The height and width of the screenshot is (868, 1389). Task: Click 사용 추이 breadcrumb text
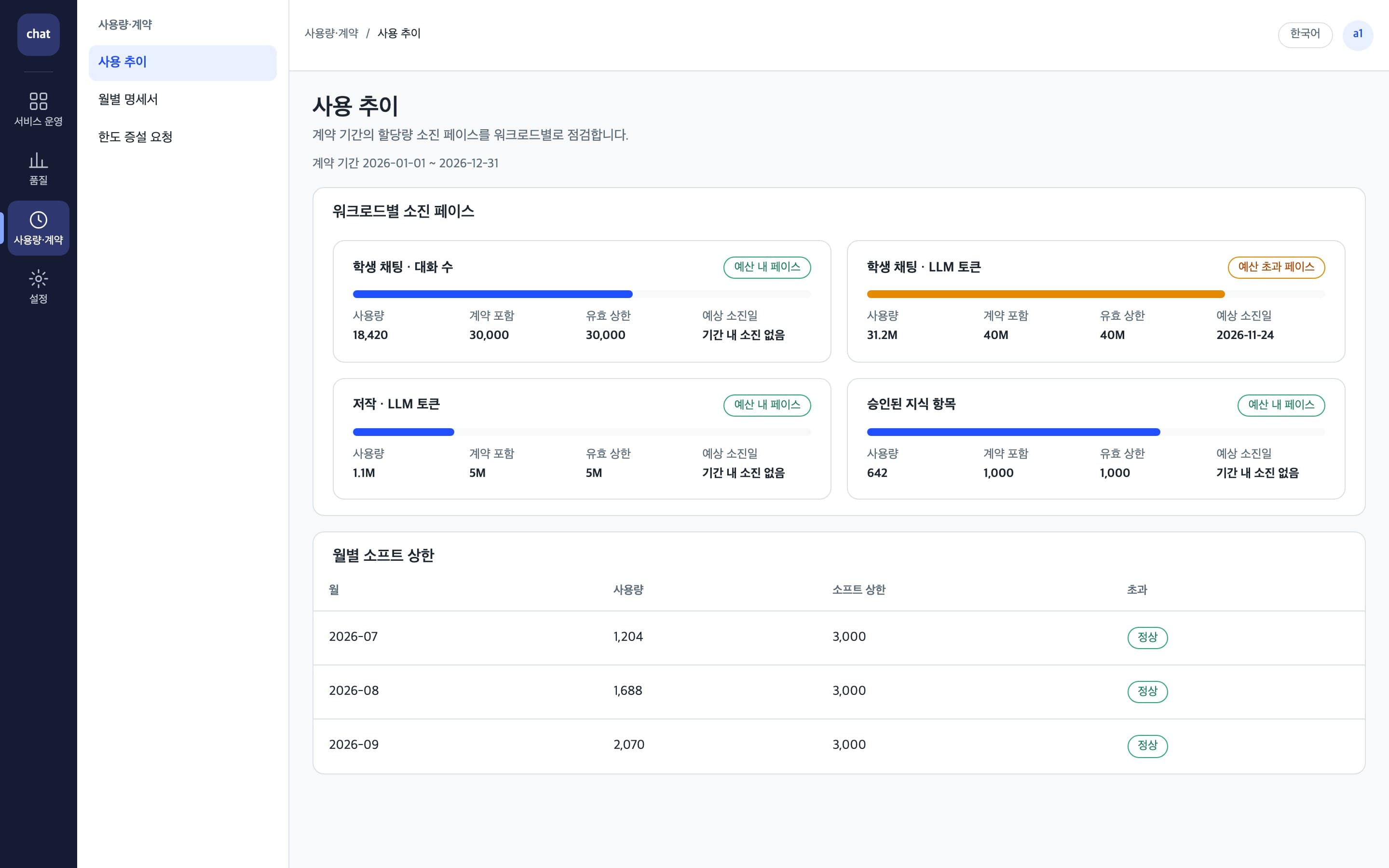399,34
